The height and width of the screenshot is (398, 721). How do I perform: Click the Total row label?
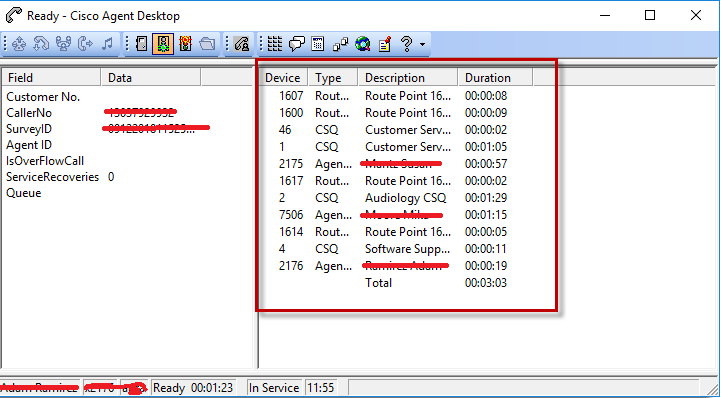point(378,283)
